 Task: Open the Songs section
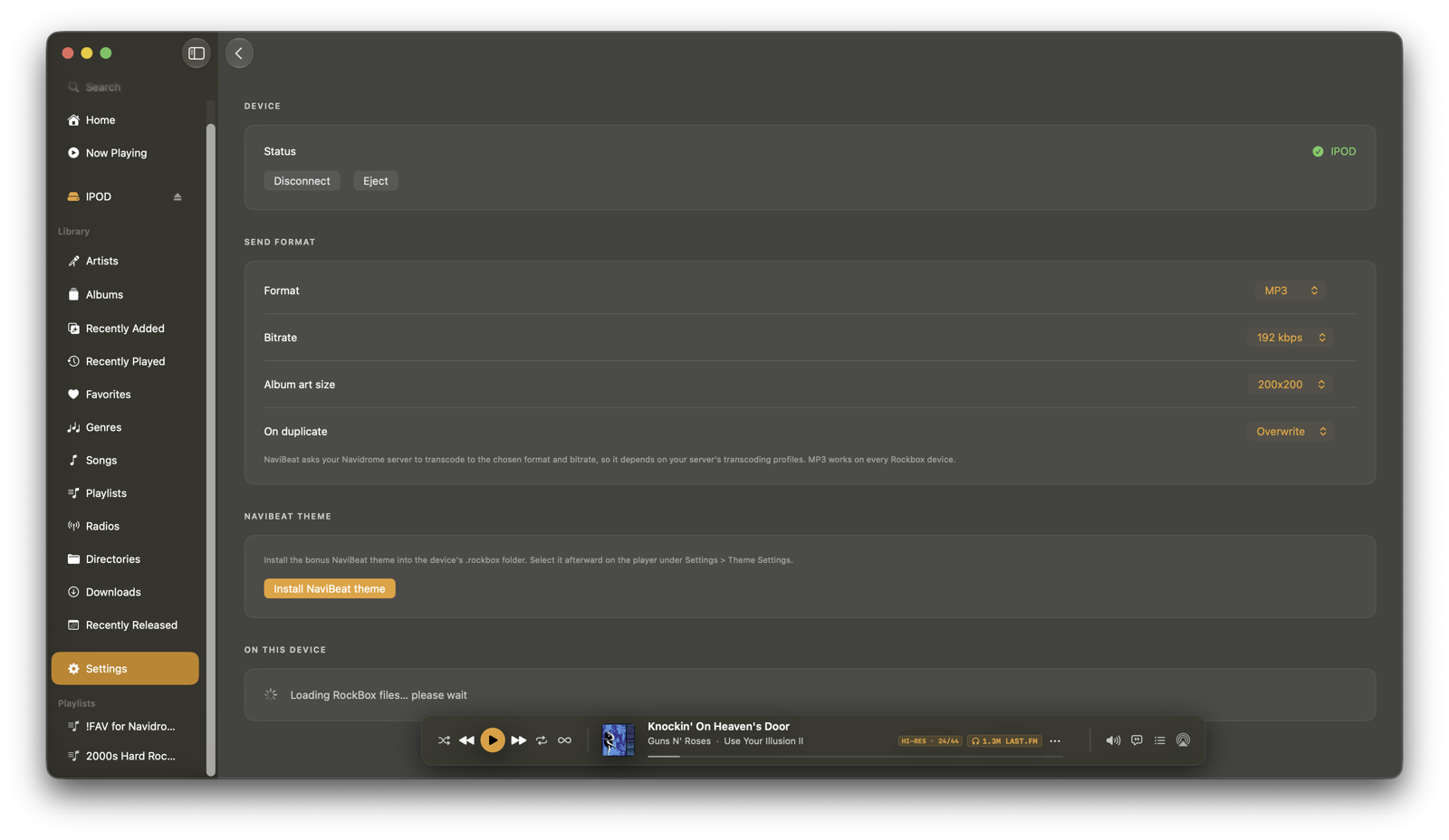[125, 460]
